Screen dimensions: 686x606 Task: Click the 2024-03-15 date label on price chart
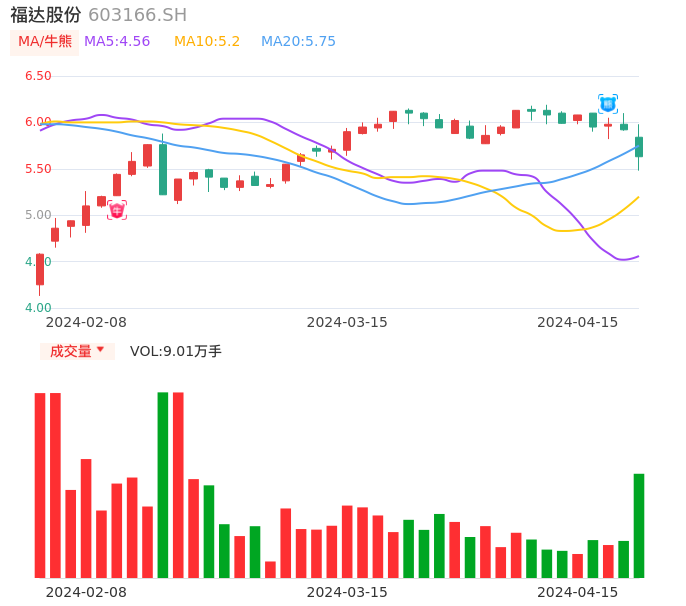[x=346, y=322]
